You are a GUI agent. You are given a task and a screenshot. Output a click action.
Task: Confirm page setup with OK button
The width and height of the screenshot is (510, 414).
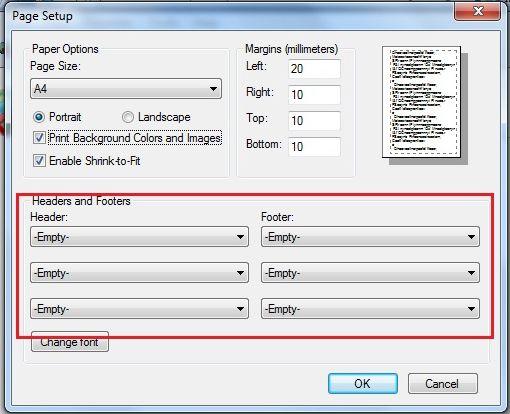[363, 384]
